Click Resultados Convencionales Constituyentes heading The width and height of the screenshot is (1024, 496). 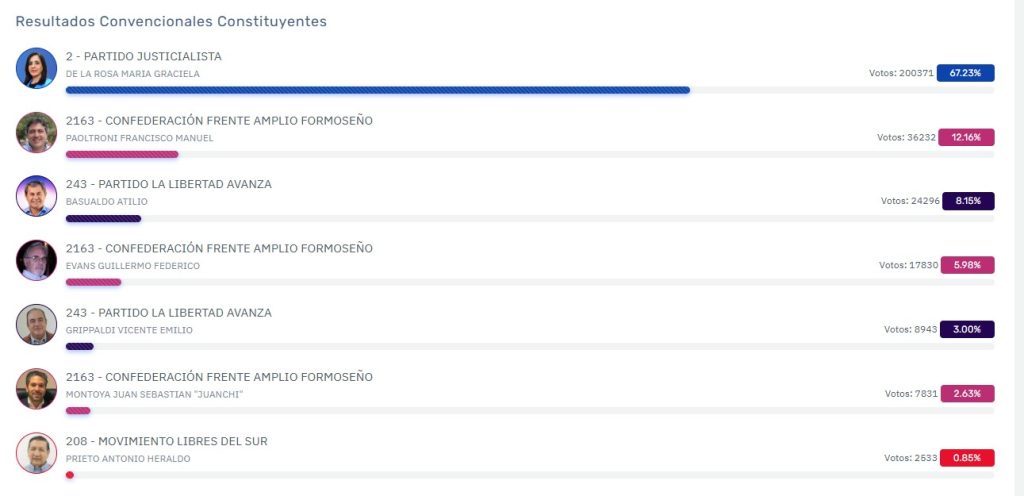pos(171,22)
